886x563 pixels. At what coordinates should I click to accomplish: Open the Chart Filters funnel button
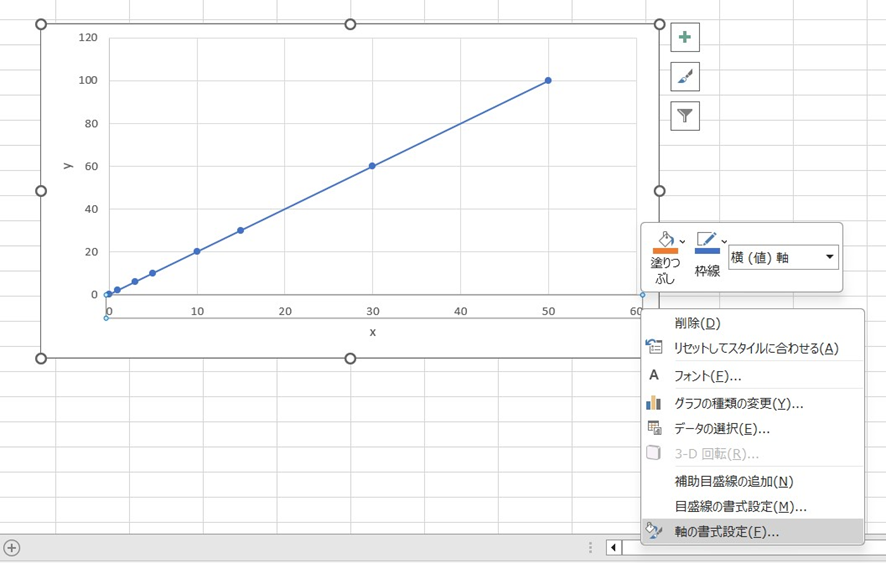click(x=685, y=116)
